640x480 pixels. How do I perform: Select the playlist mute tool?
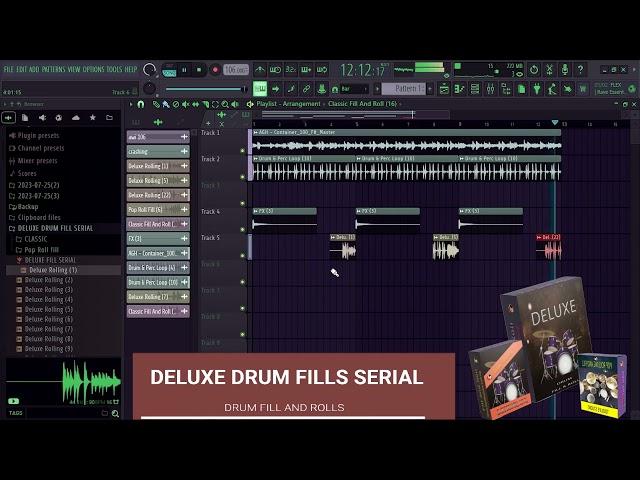tap(186, 104)
